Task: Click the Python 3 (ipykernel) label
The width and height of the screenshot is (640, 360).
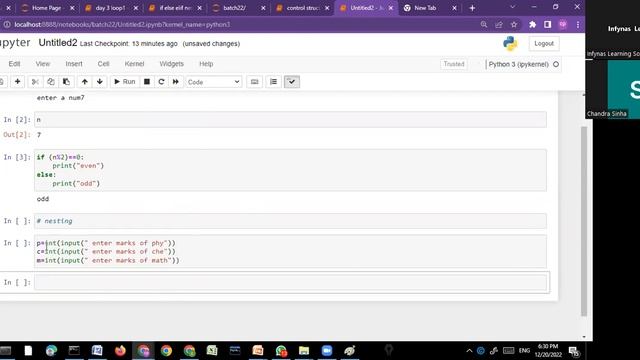Action: tap(518, 64)
